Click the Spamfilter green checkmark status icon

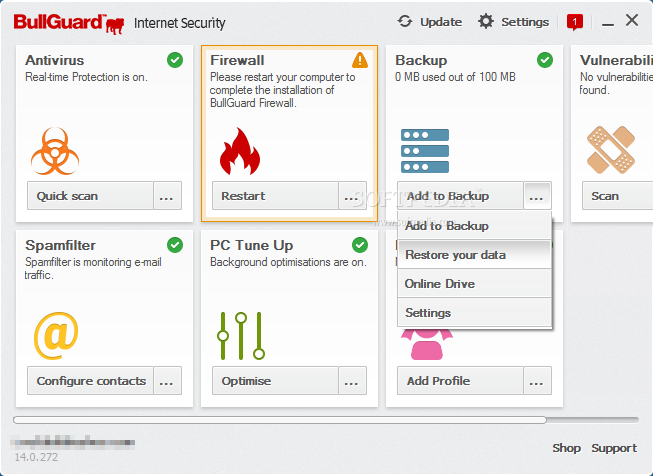pyautogui.click(x=175, y=245)
